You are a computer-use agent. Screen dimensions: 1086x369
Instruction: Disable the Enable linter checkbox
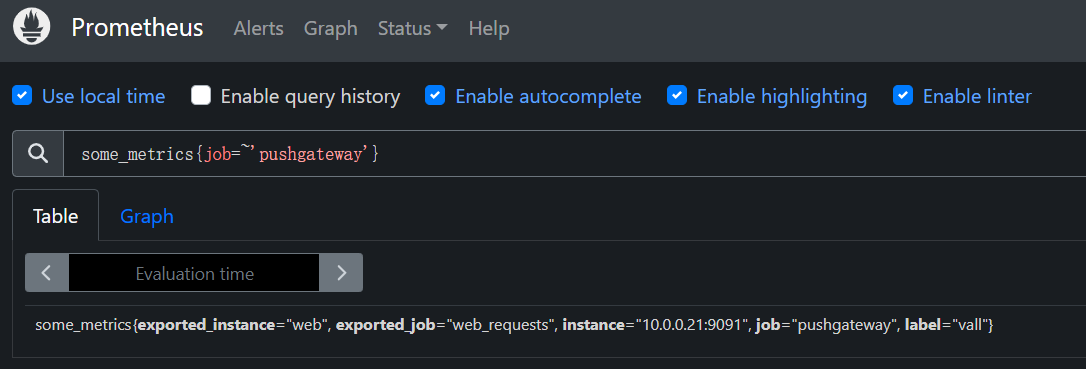[903, 96]
